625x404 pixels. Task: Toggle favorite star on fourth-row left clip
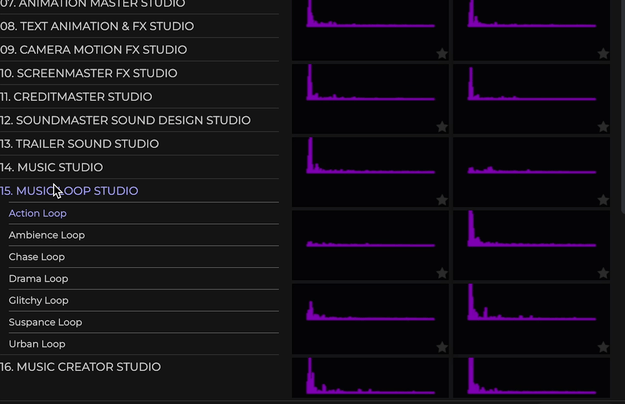442,273
